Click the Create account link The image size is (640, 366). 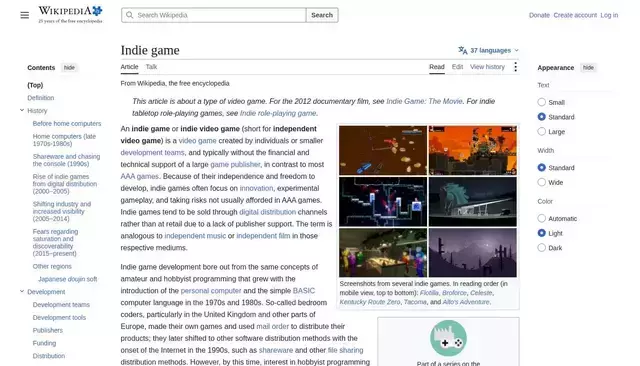pyautogui.click(x=575, y=15)
